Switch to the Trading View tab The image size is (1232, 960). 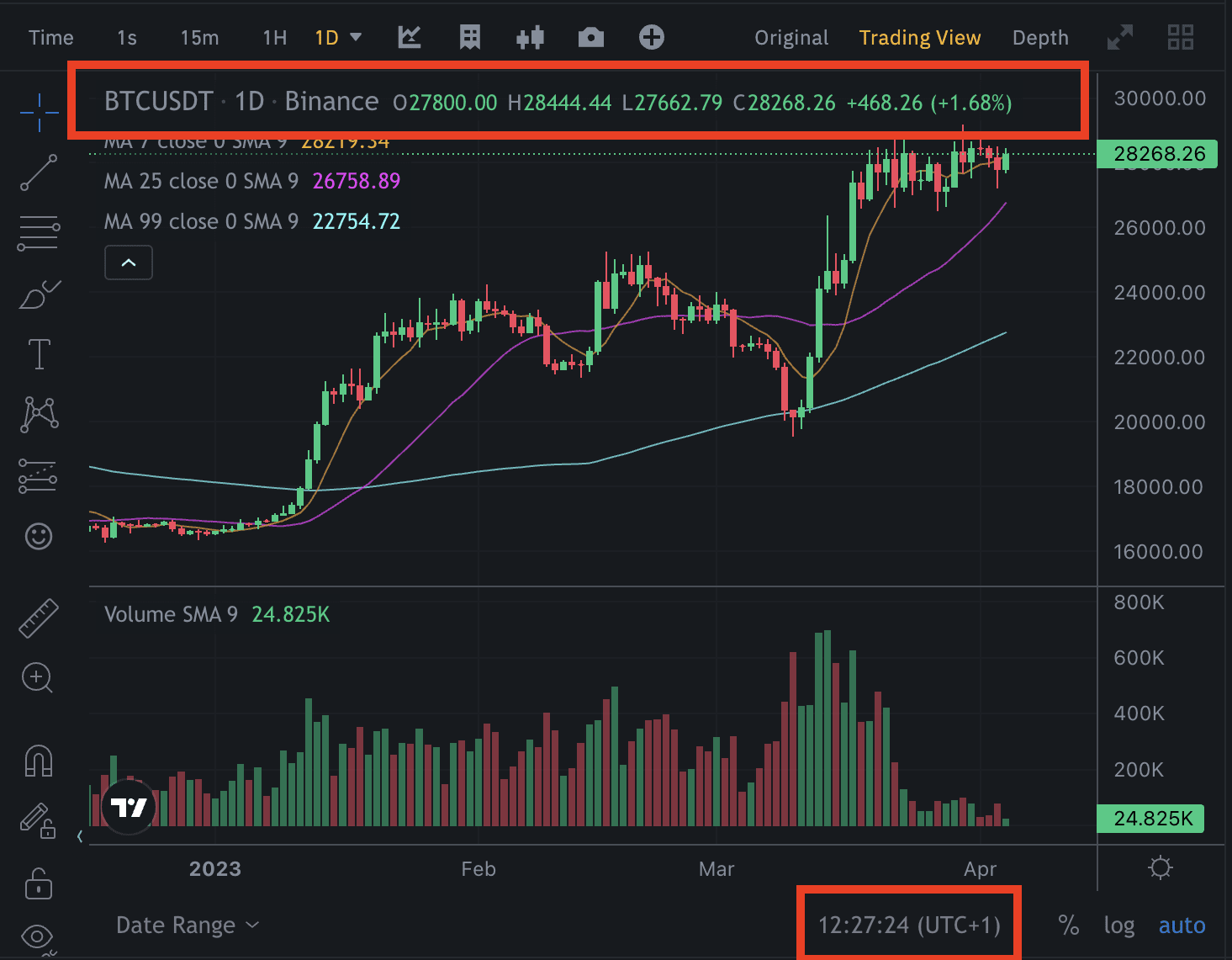[920, 38]
